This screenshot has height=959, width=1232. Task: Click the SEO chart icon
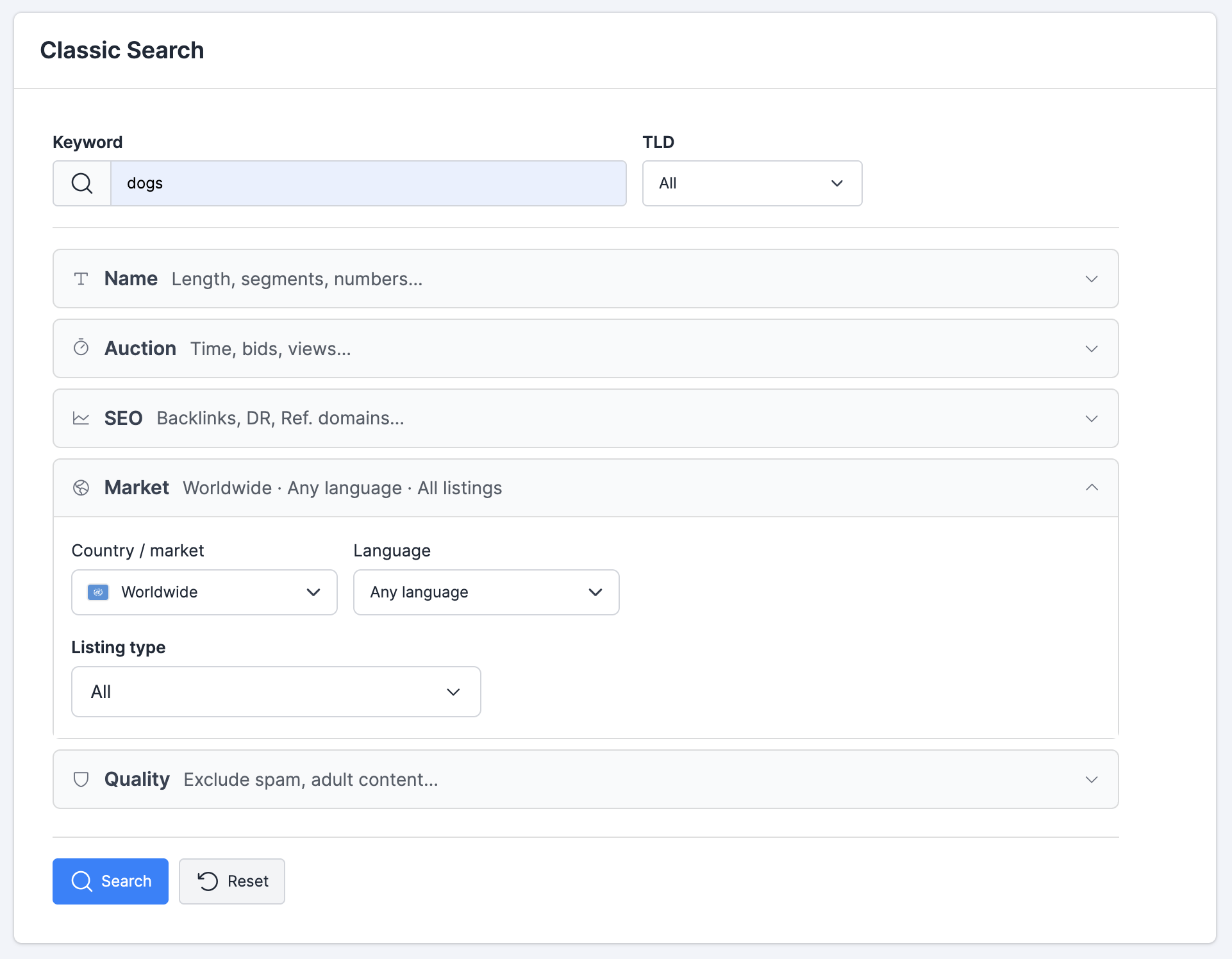(x=81, y=419)
